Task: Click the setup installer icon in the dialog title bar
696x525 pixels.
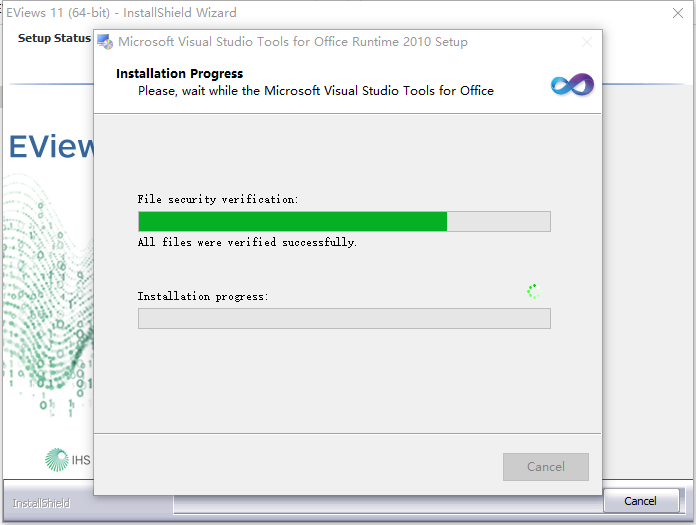Action: [x=105, y=42]
